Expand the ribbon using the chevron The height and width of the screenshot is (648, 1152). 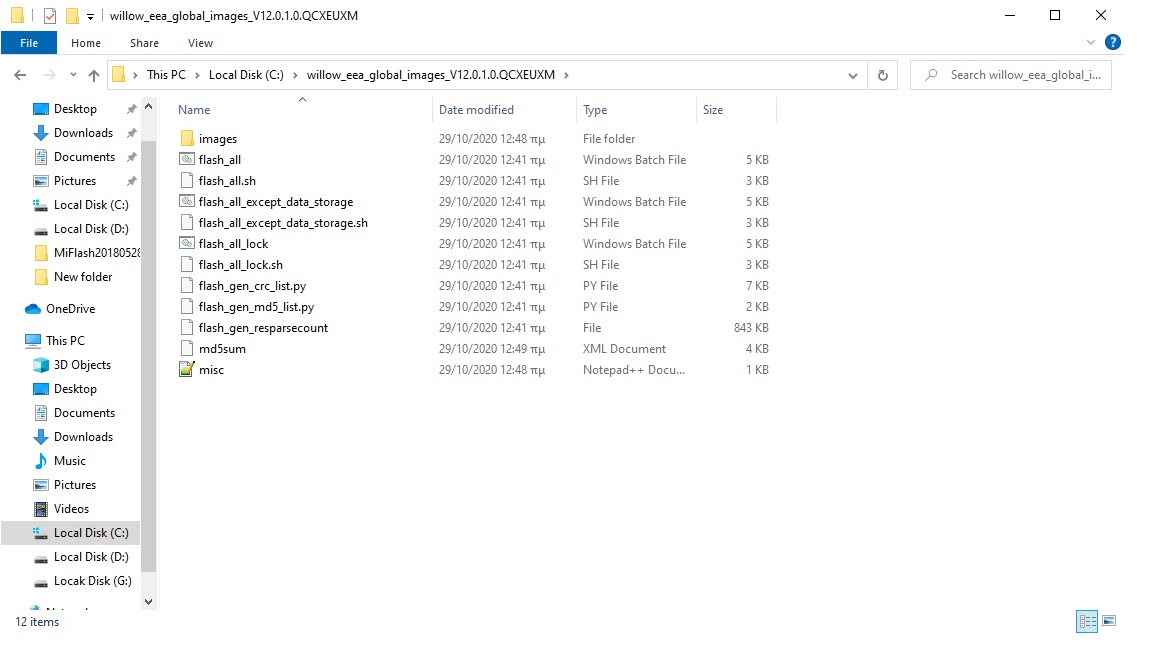(1093, 43)
